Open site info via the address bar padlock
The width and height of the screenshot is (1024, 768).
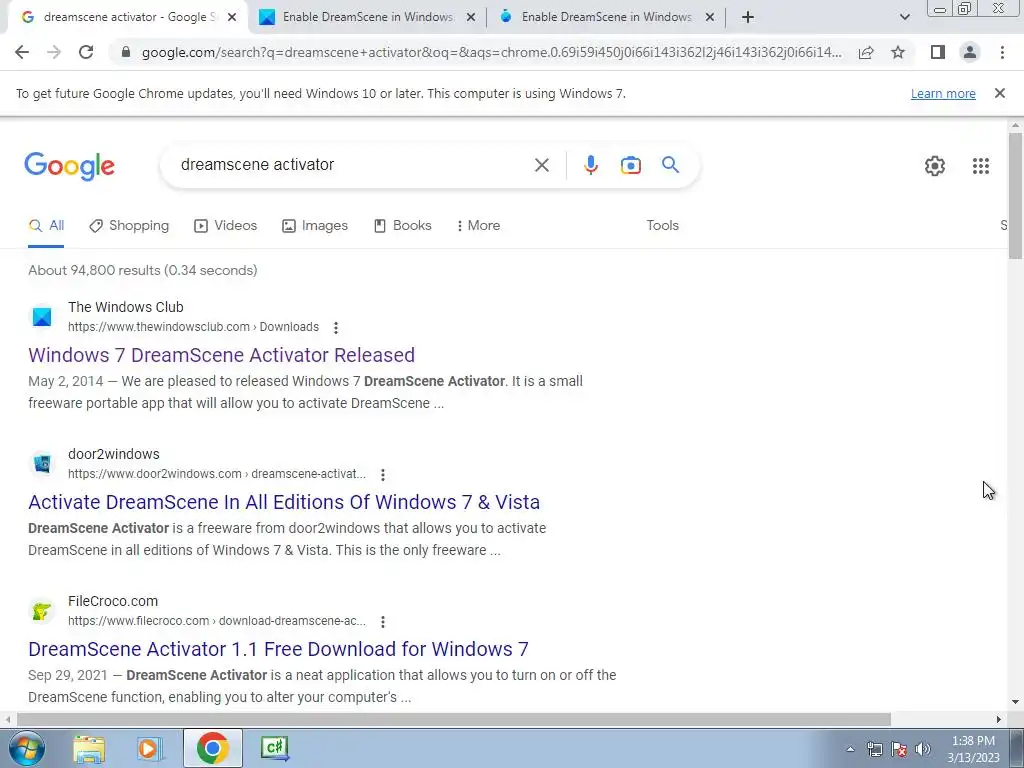[x=126, y=52]
